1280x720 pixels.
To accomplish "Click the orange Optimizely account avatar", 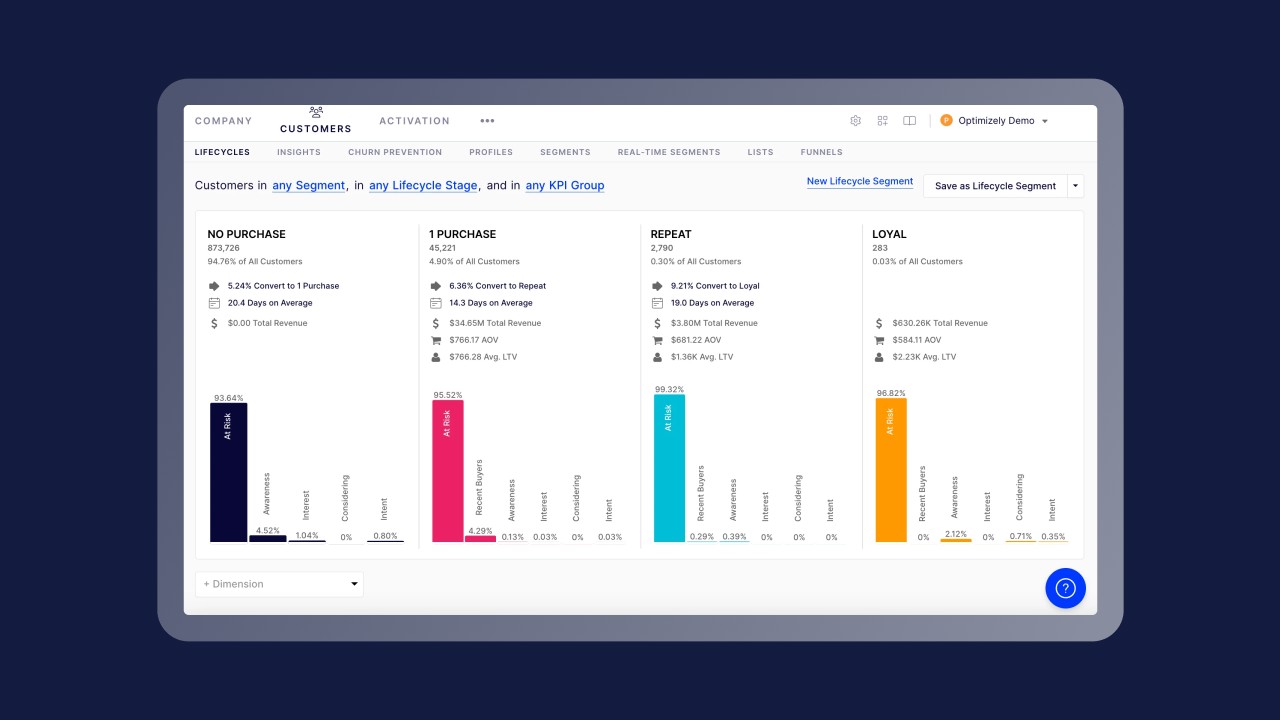I will 946,121.
